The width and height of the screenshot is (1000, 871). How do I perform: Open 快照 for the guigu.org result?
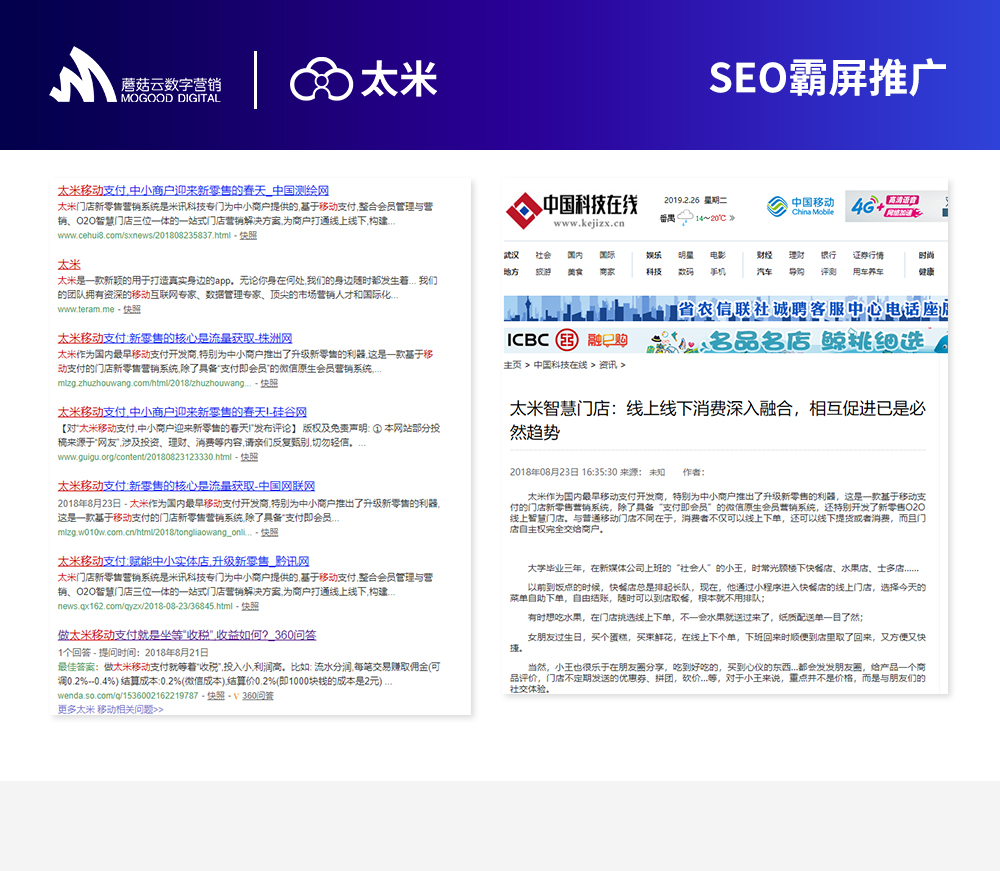(x=249, y=457)
